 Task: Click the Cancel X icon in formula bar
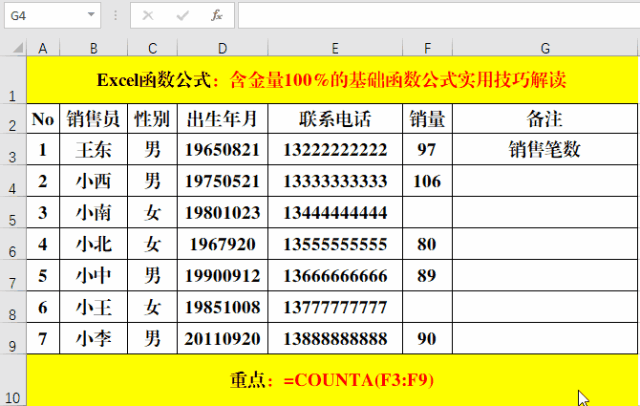(148, 16)
